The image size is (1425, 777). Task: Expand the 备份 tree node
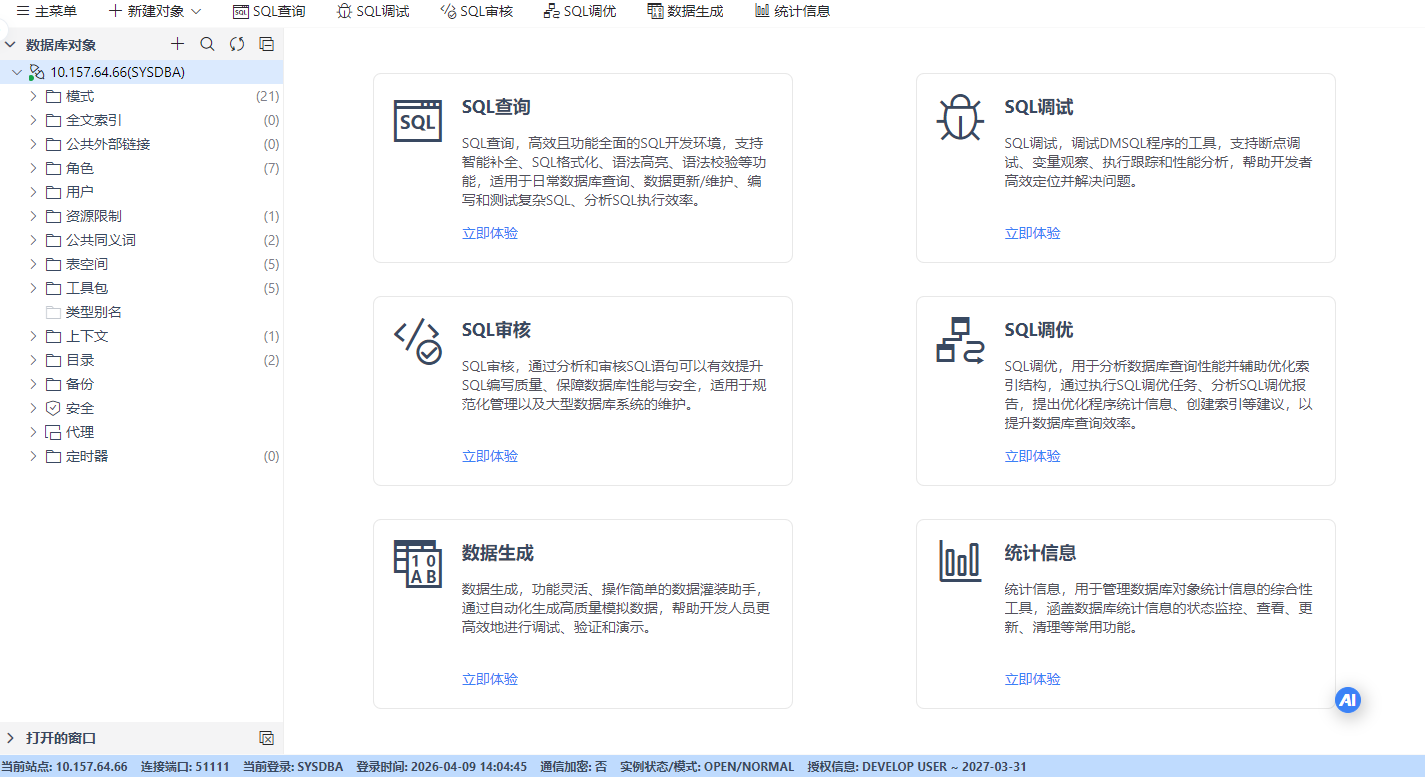[33, 384]
